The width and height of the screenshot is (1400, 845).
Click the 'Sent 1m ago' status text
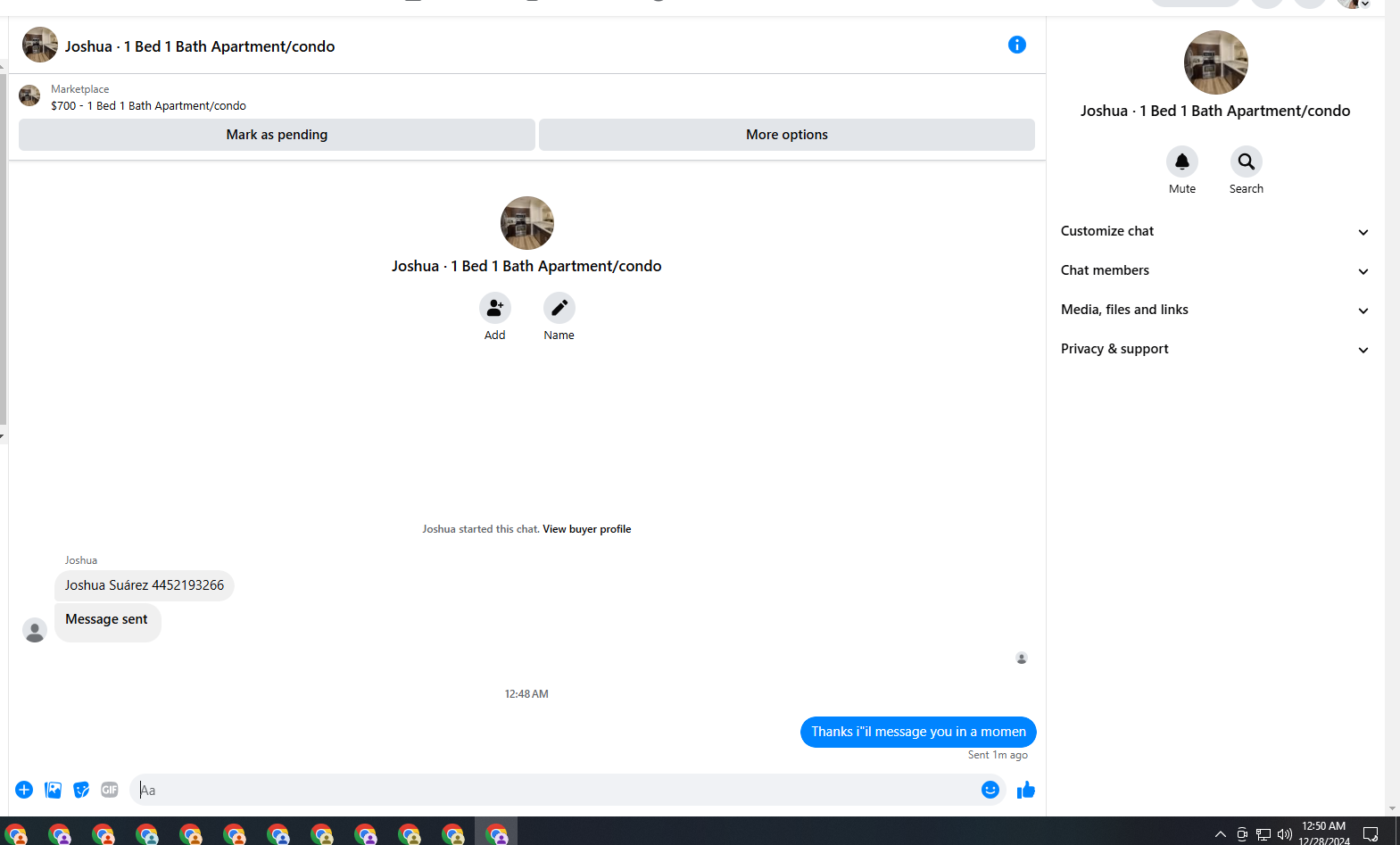tap(998, 755)
